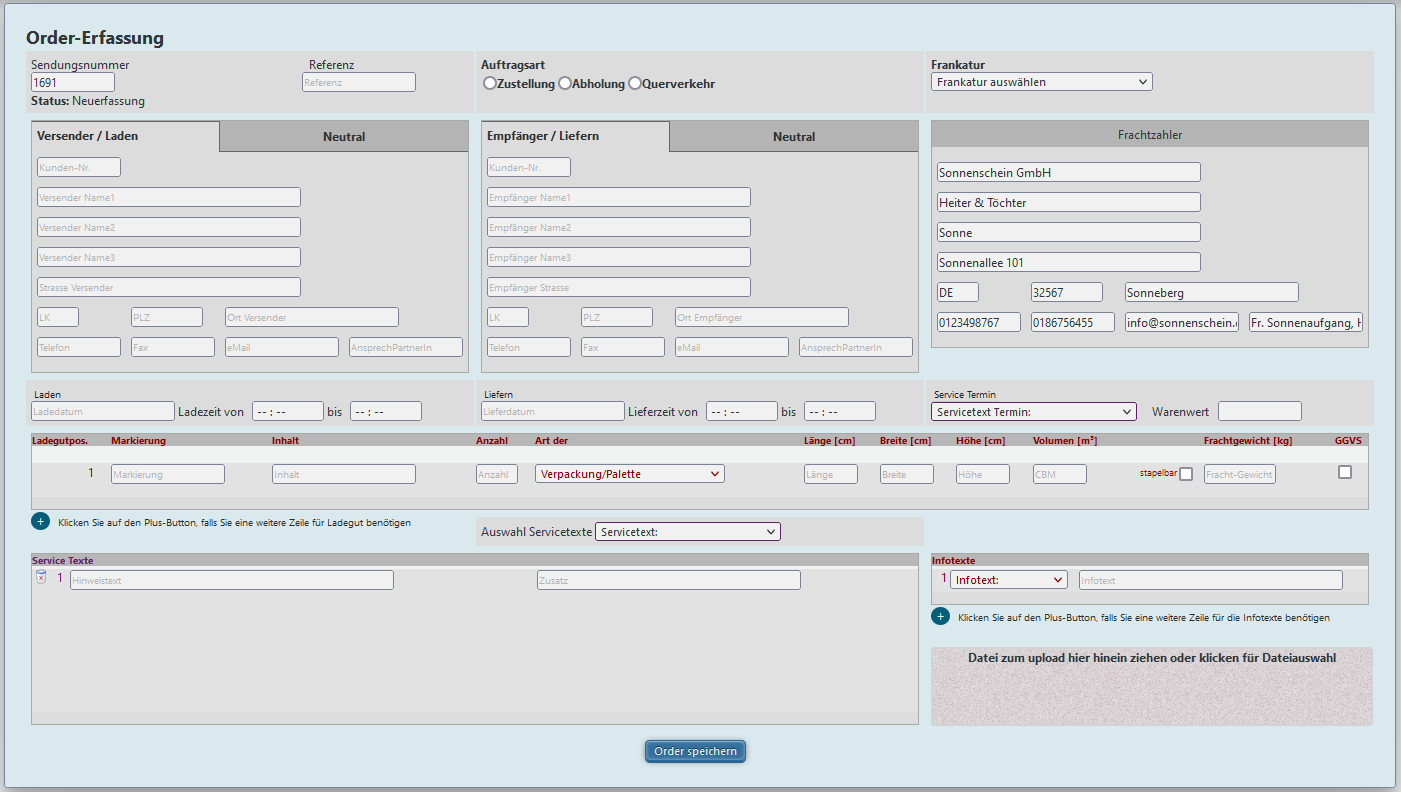Click the Order speichern button
The image size is (1401, 792).
695,751
